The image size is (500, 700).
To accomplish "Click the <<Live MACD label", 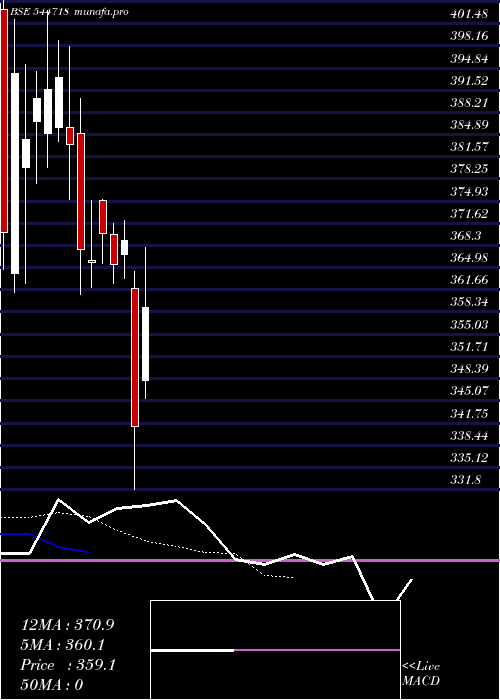I will [421, 674].
